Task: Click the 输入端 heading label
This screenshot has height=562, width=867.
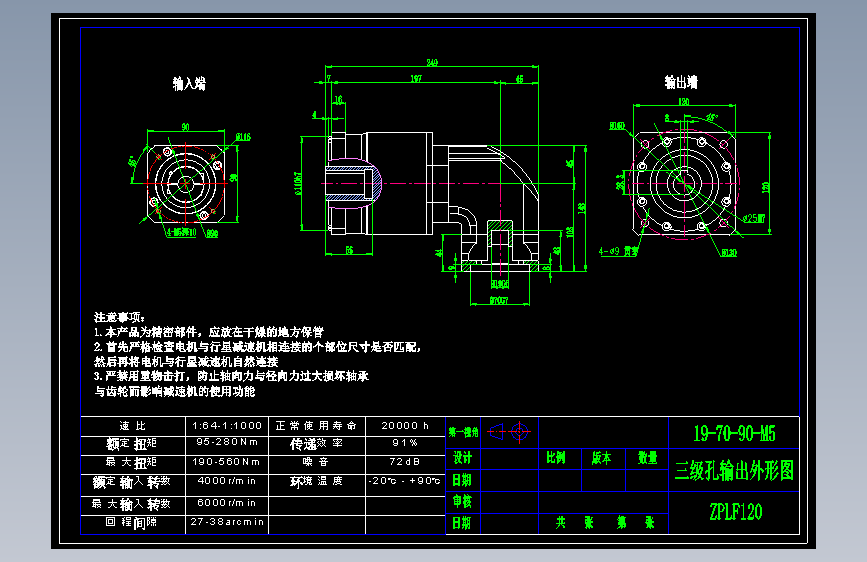Action: 189,84
